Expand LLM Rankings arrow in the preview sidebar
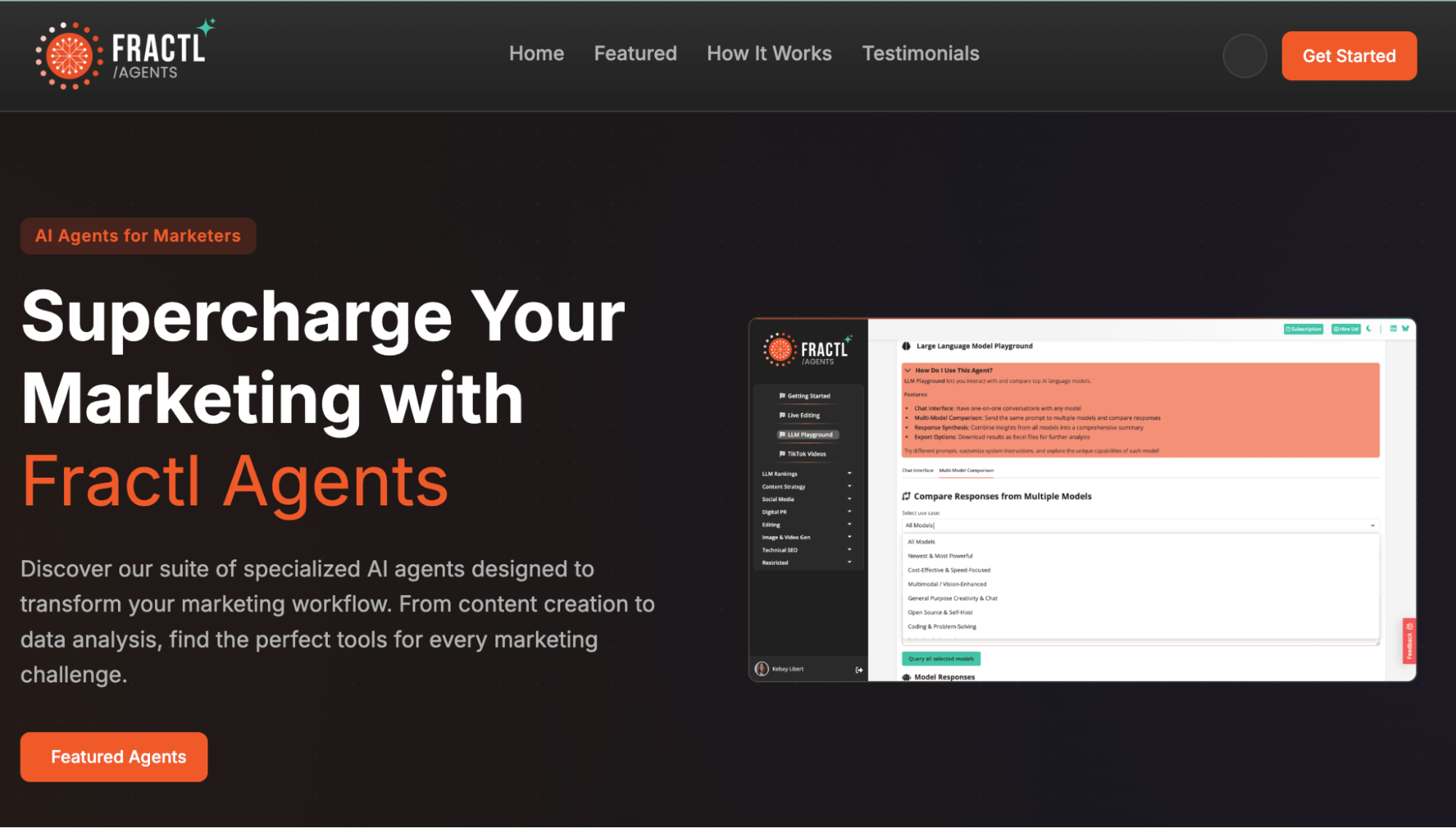Screen dimensions: 1456x828 pos(849,473)
